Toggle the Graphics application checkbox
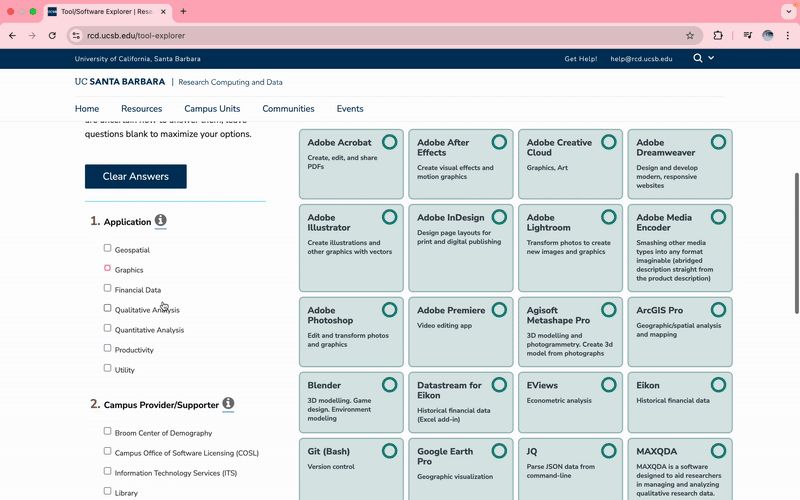 [107, 268]
